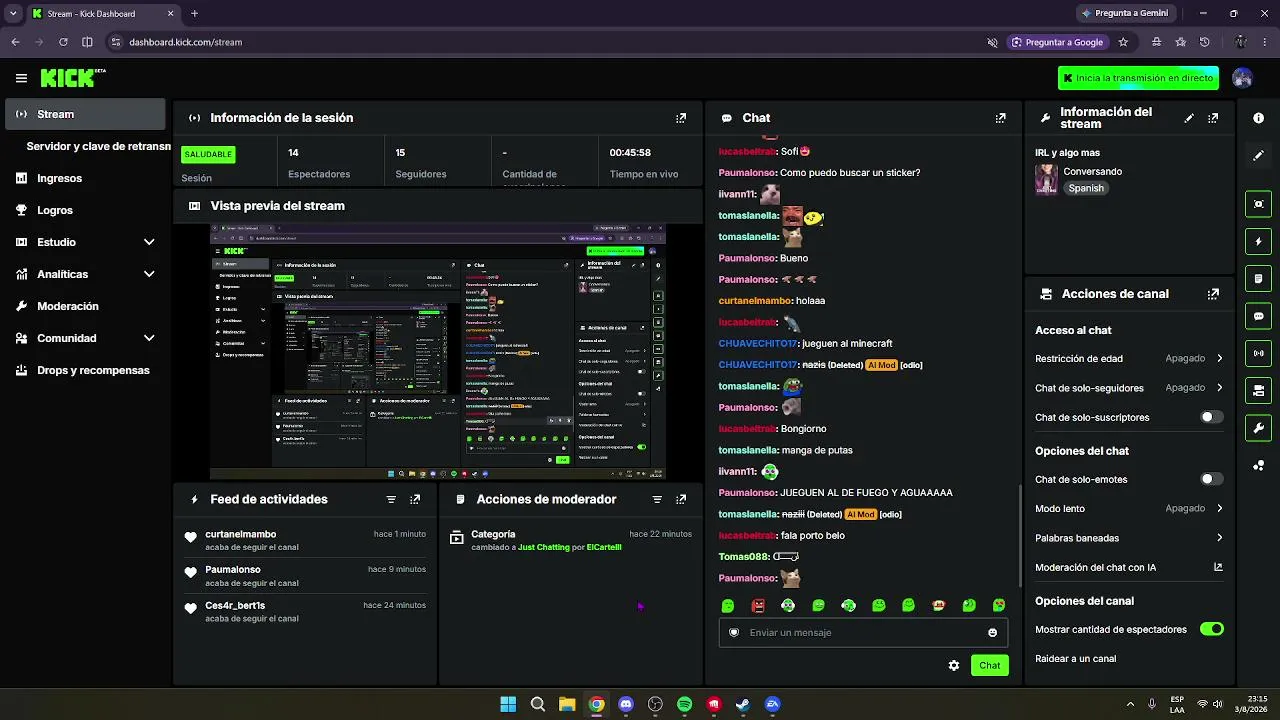The height and width of the screenshot is (720, 1280).
Task: Click username curtanelmambo in activity feed
Action: (x=241, y=534)
